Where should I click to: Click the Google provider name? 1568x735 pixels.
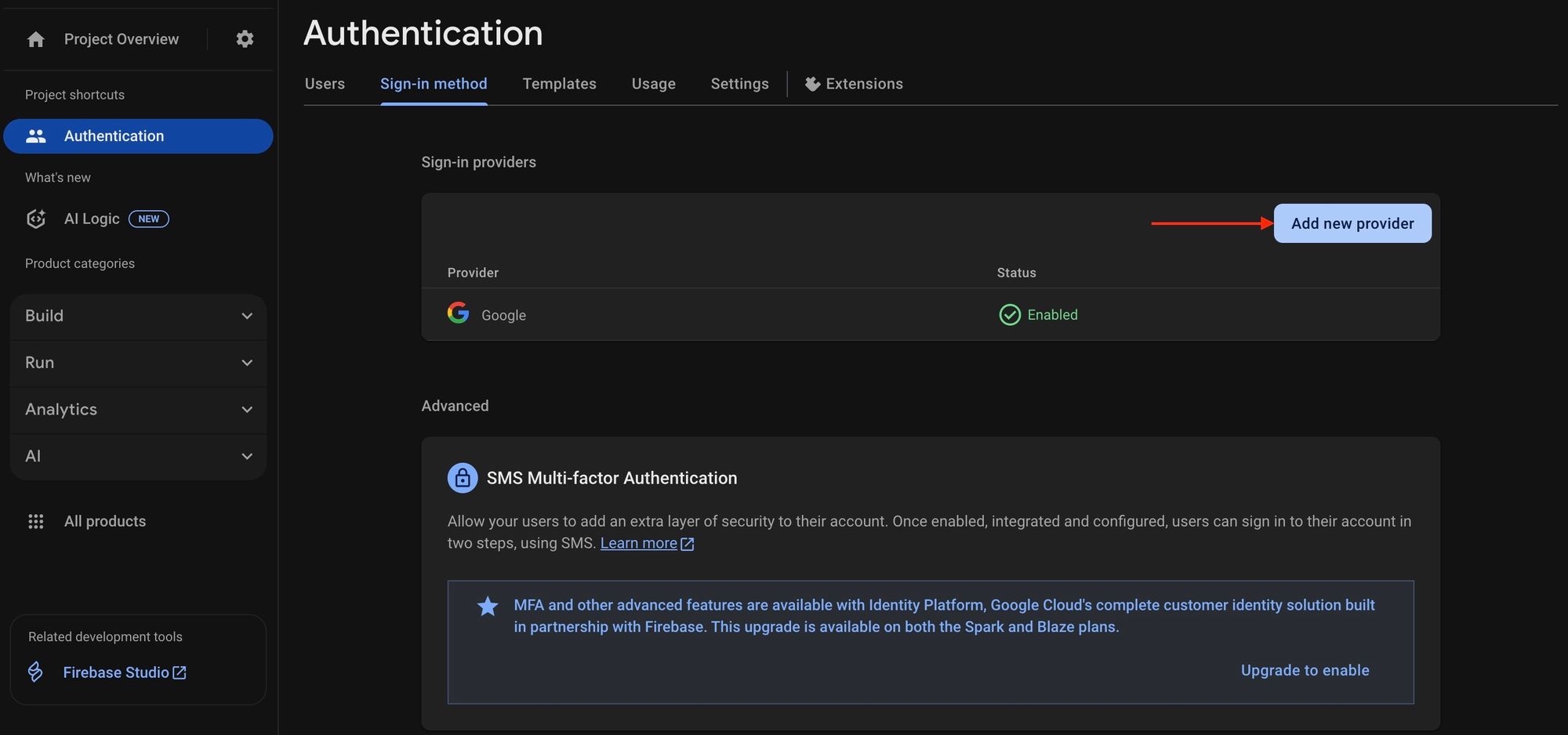(x=503, y=316)
